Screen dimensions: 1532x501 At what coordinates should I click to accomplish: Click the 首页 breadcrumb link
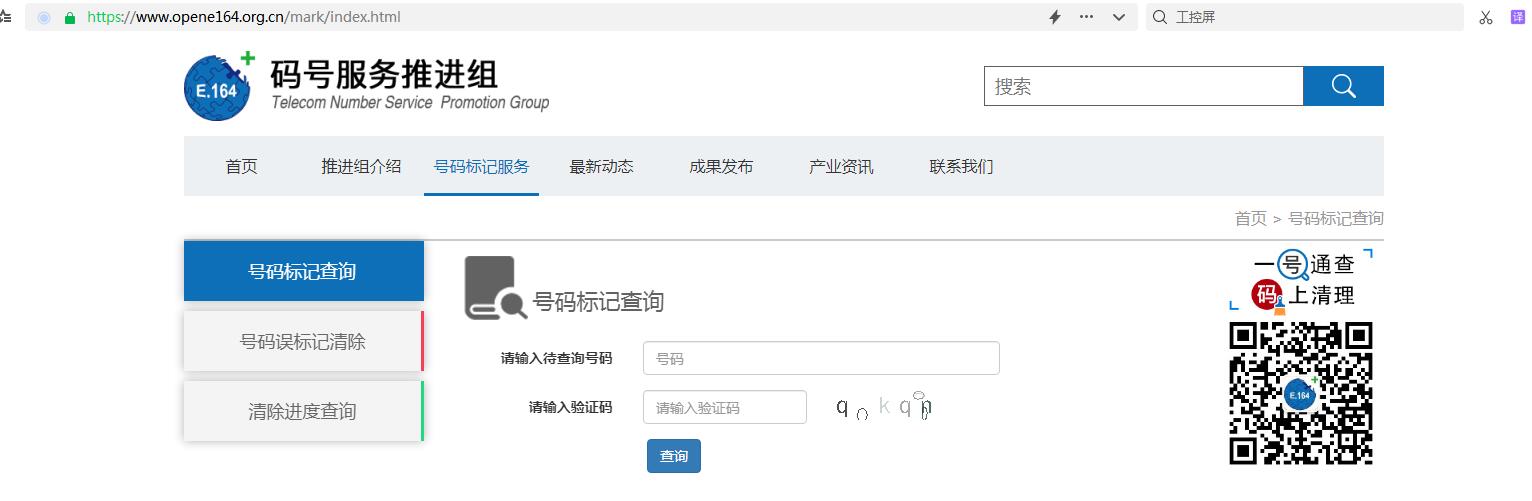tap(1250, 218)
